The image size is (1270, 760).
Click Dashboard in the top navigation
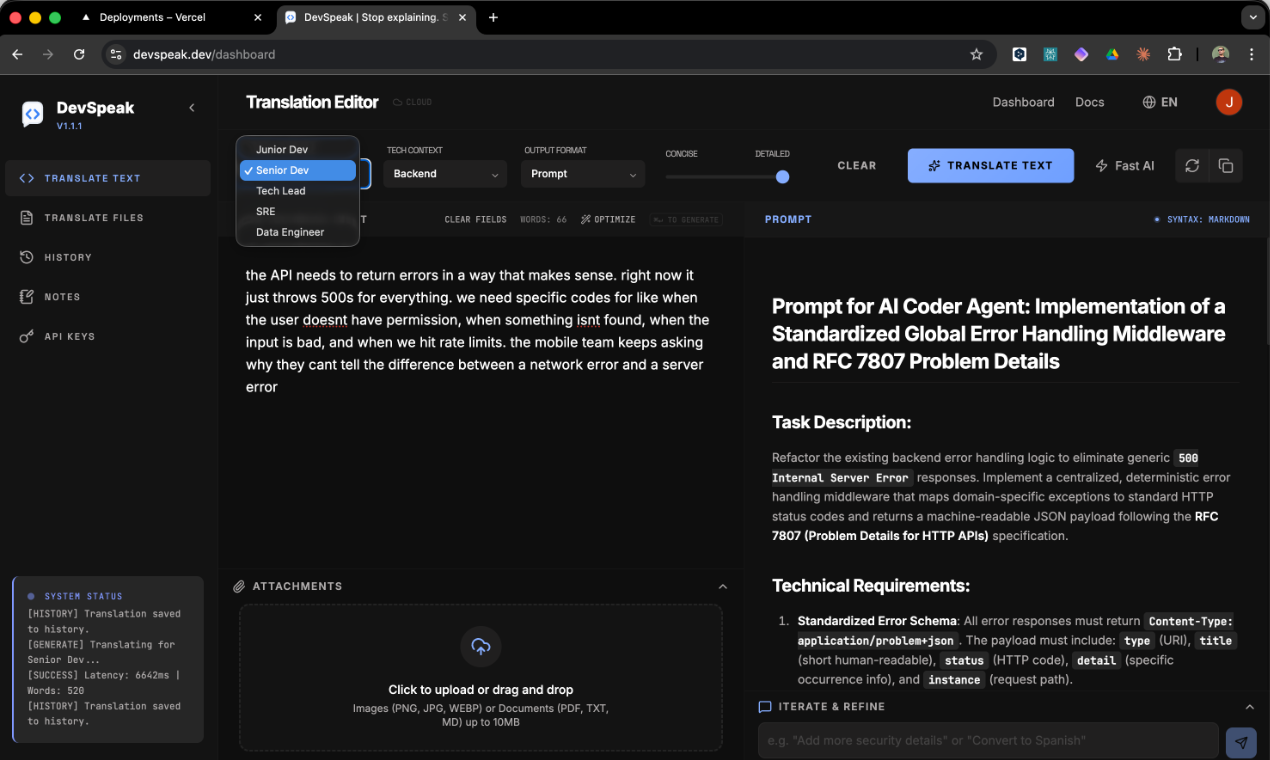1023,102
